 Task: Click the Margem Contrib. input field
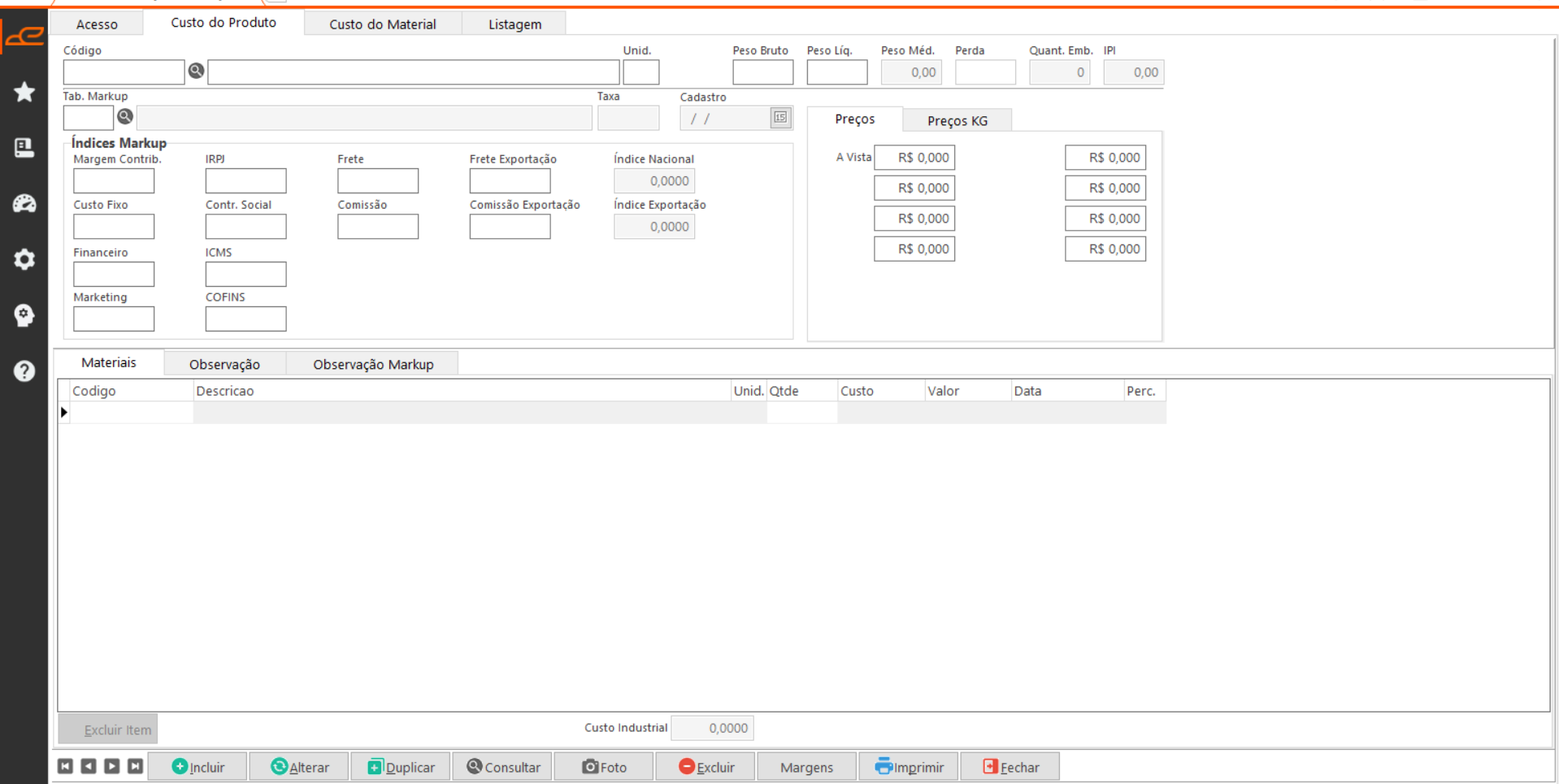coord(114,180)
